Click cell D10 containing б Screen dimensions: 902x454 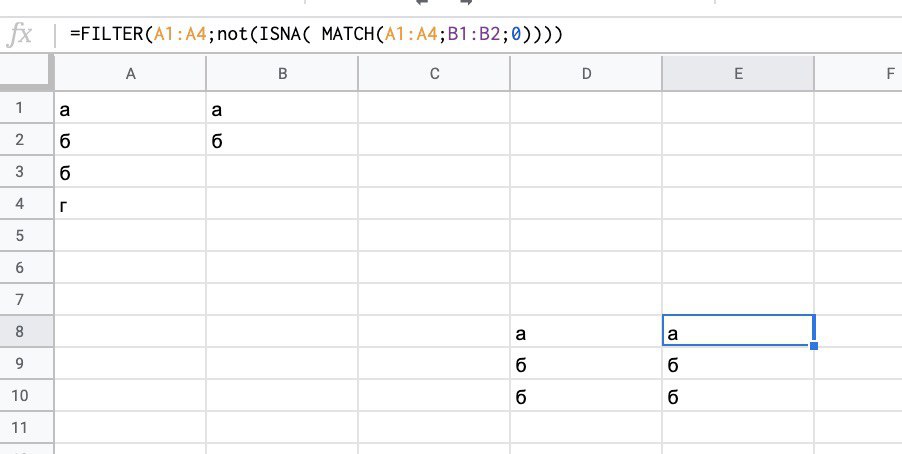[x=586, y=395]
